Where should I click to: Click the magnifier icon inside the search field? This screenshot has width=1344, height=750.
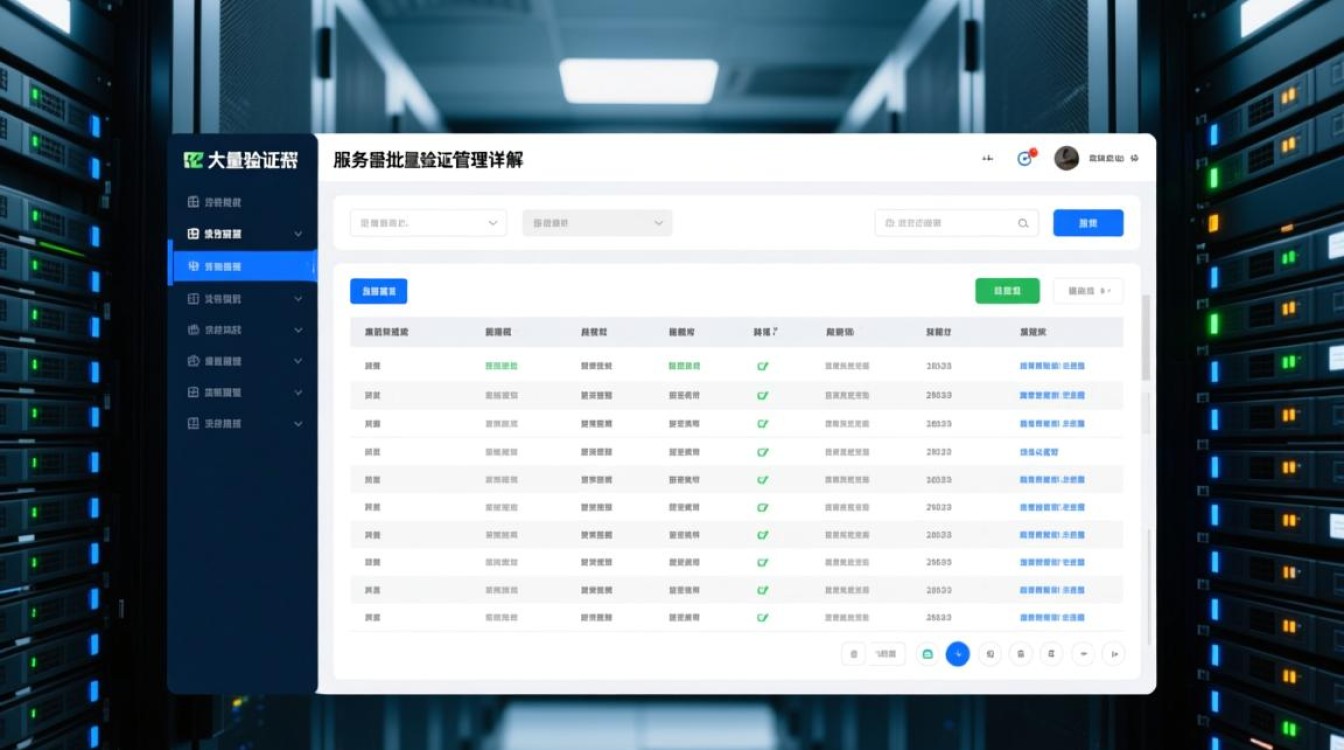(1022, 223)
